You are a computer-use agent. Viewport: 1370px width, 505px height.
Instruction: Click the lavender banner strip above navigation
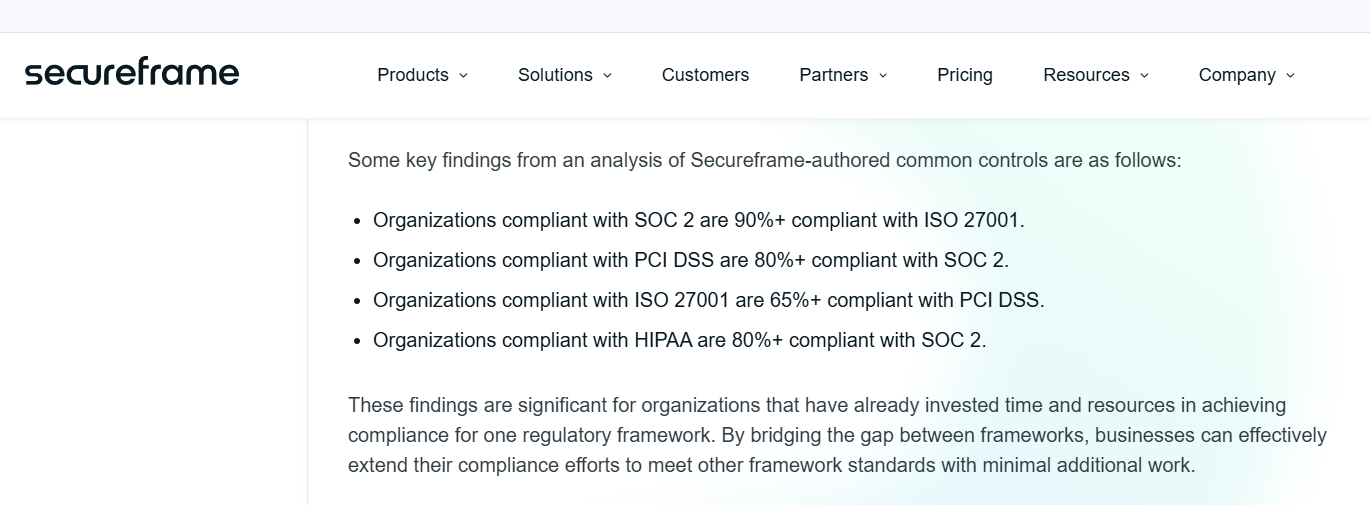click(x=685, y=16)
